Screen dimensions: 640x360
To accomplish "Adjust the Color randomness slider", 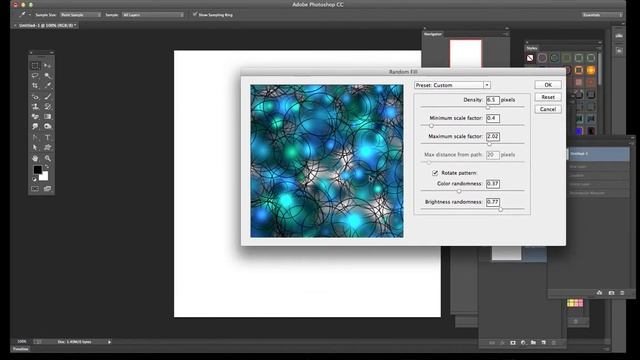I will coord(459,191).
